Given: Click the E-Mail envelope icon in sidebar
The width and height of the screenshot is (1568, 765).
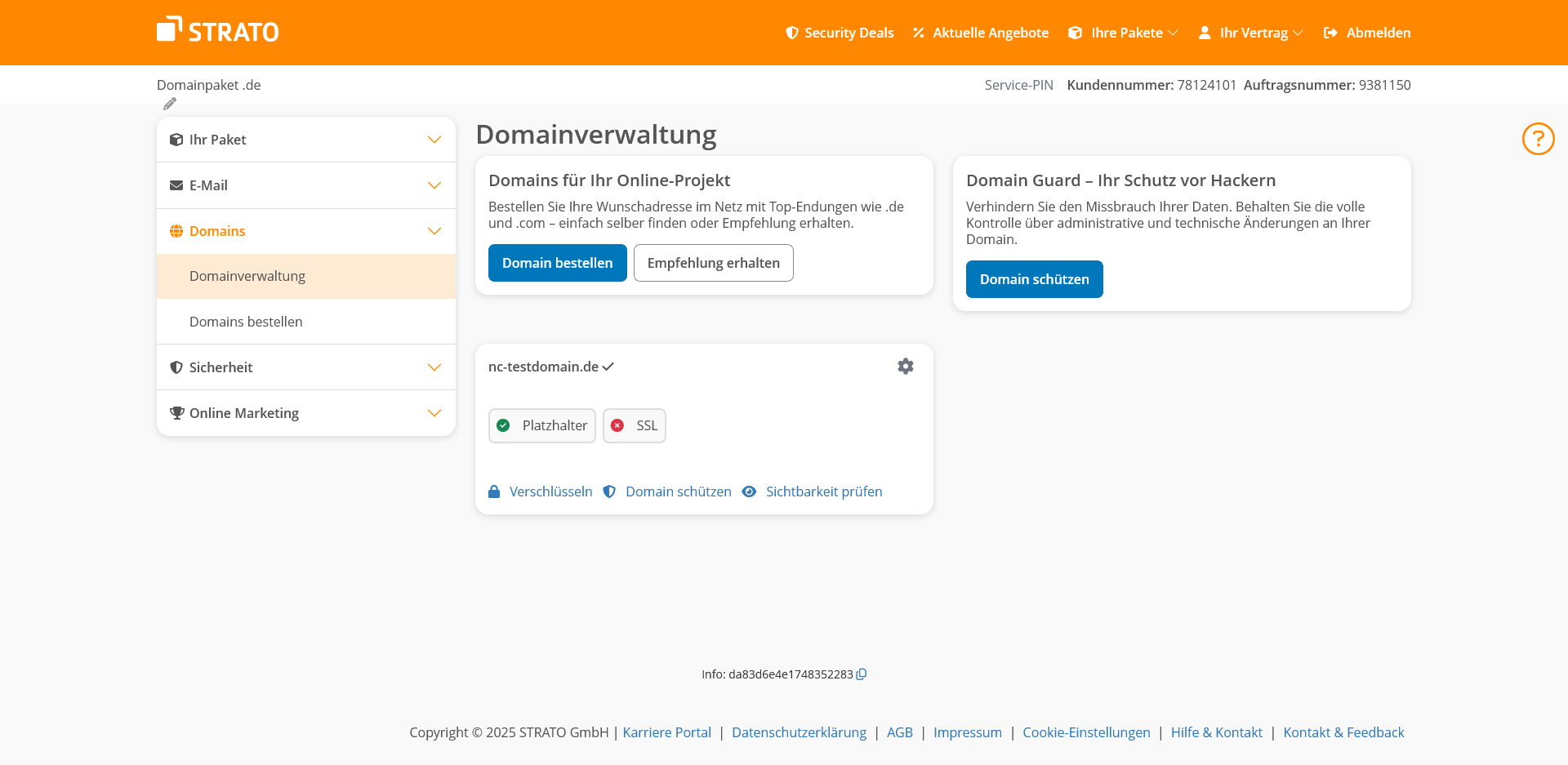Looking at the screenshot, I should [x=176, y=185].
